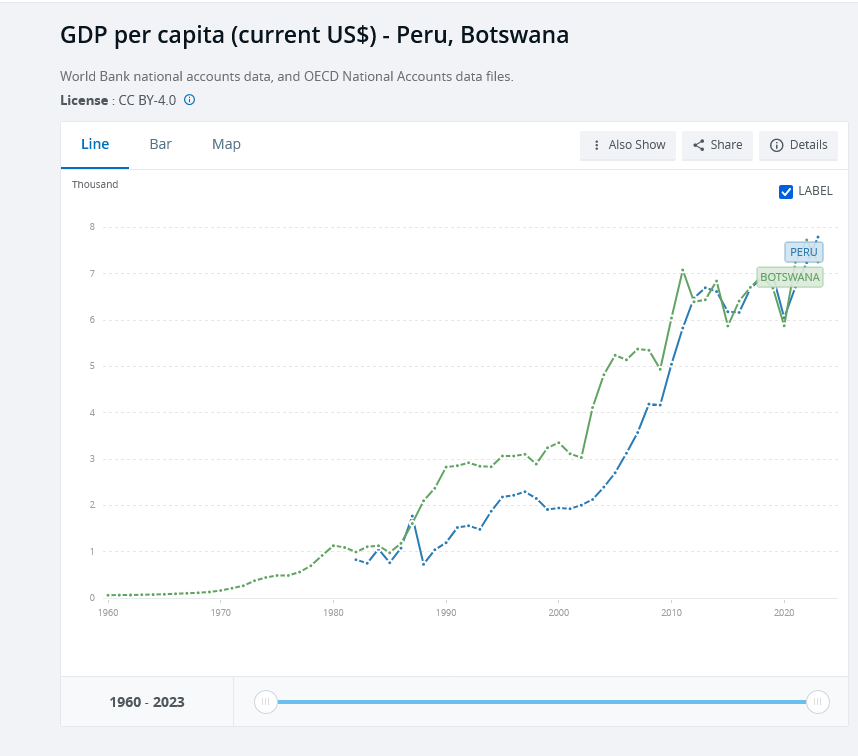Click the right year range slider handle
This screenshot has height=756, width=858.
pyautogui.click(x=818, y=702)
